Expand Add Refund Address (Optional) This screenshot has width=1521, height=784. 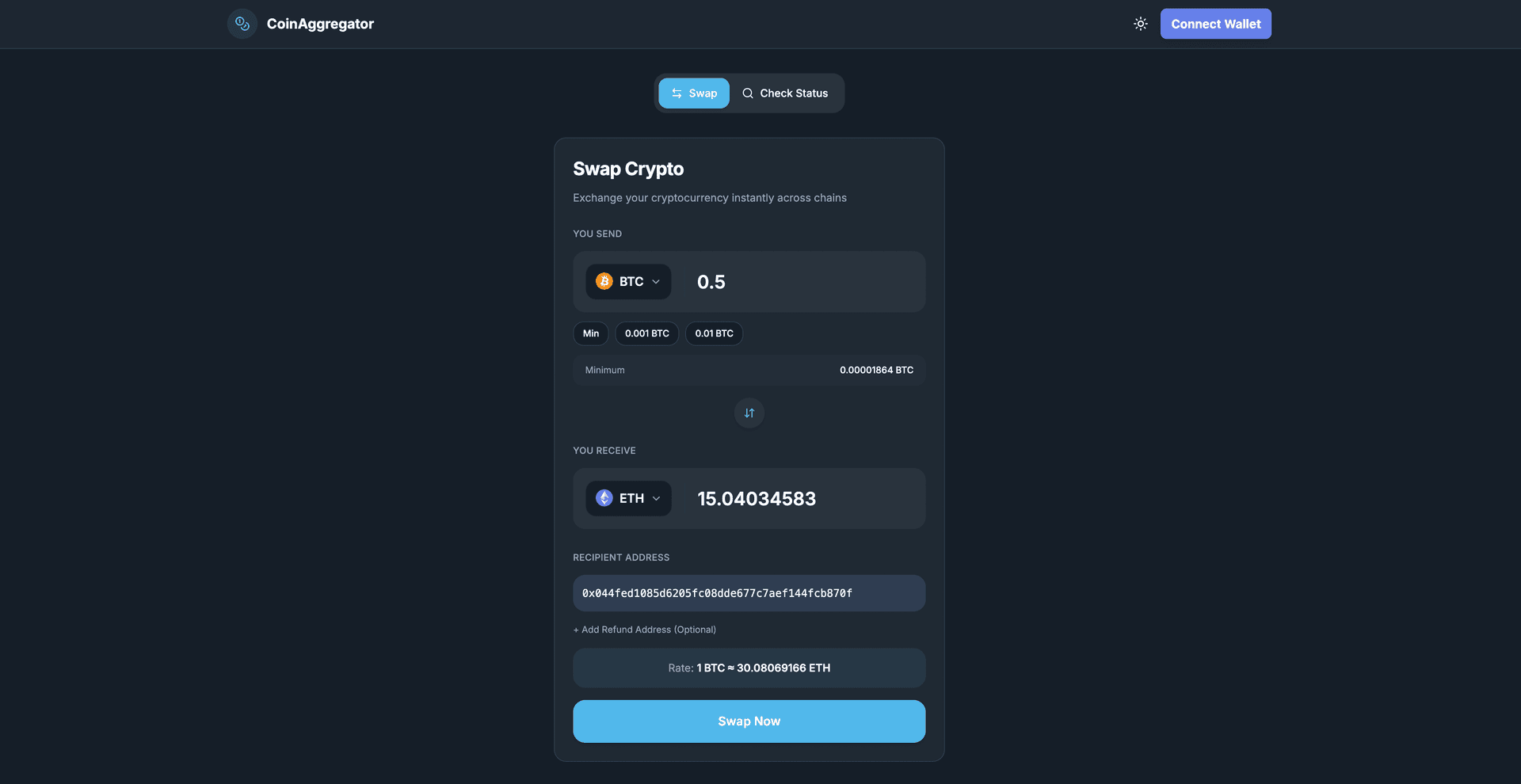pos(644,630)
